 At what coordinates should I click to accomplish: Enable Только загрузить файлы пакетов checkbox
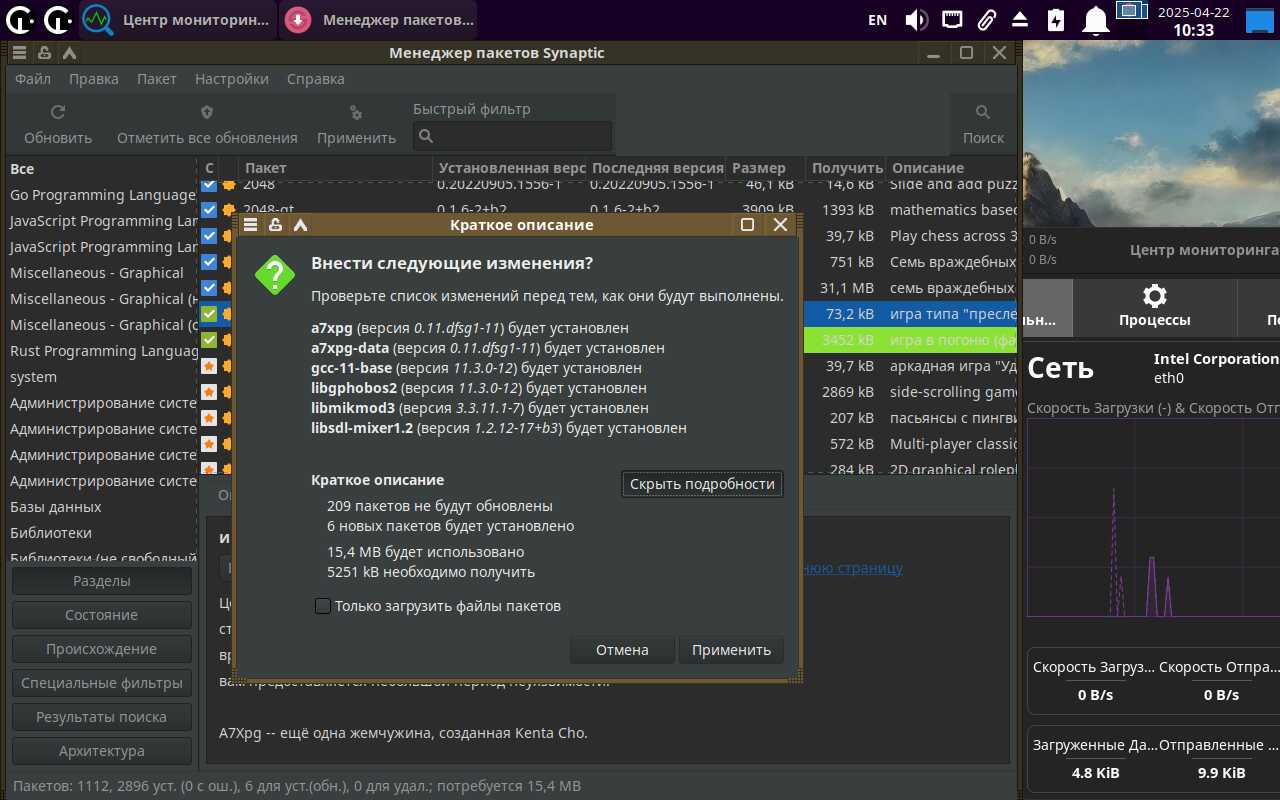pyautogui.click(x=323, y=606)
